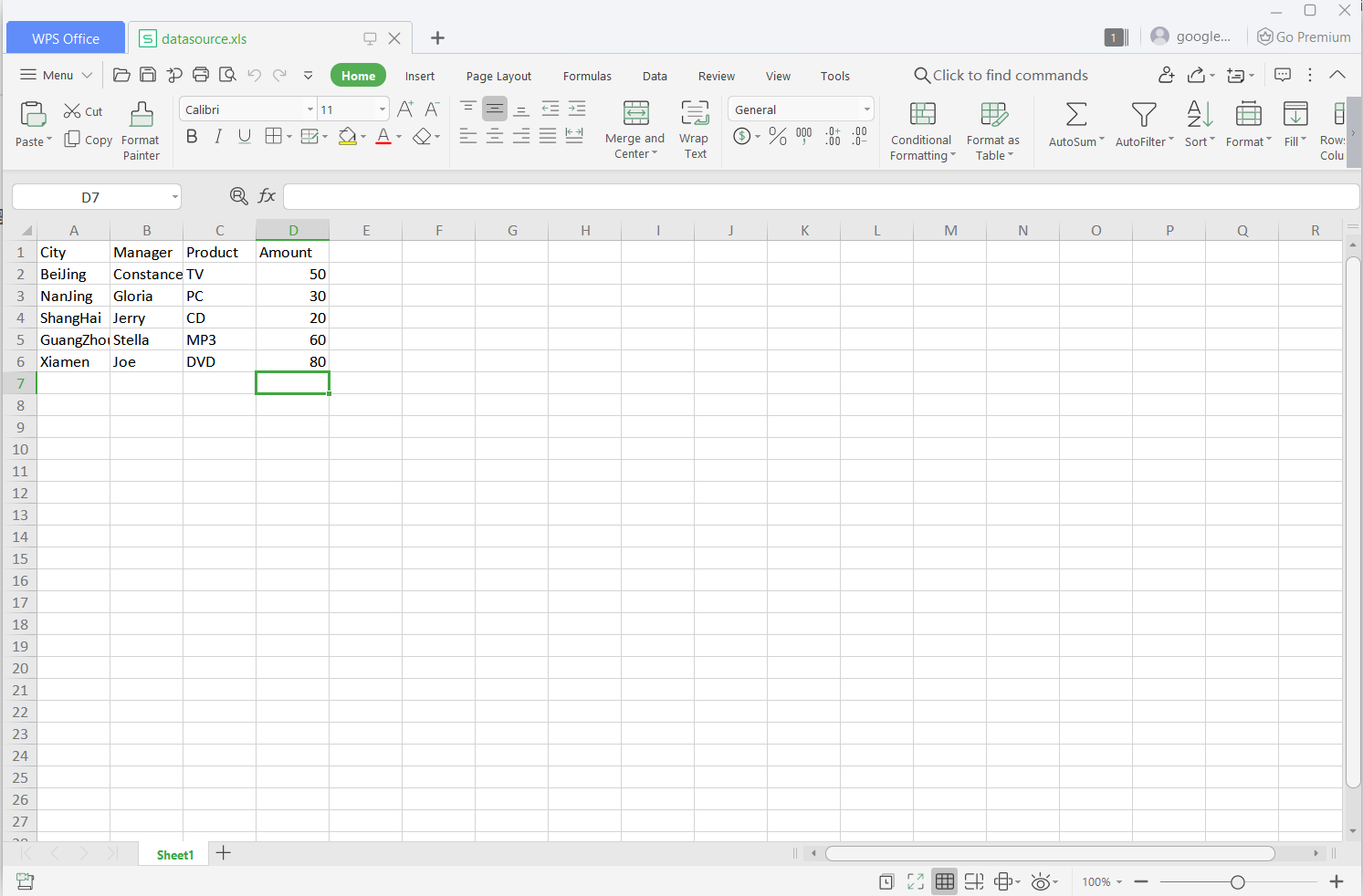Click the Open file folder icon
This screenshot has height=896, width=1363.
tap(121, 75)
